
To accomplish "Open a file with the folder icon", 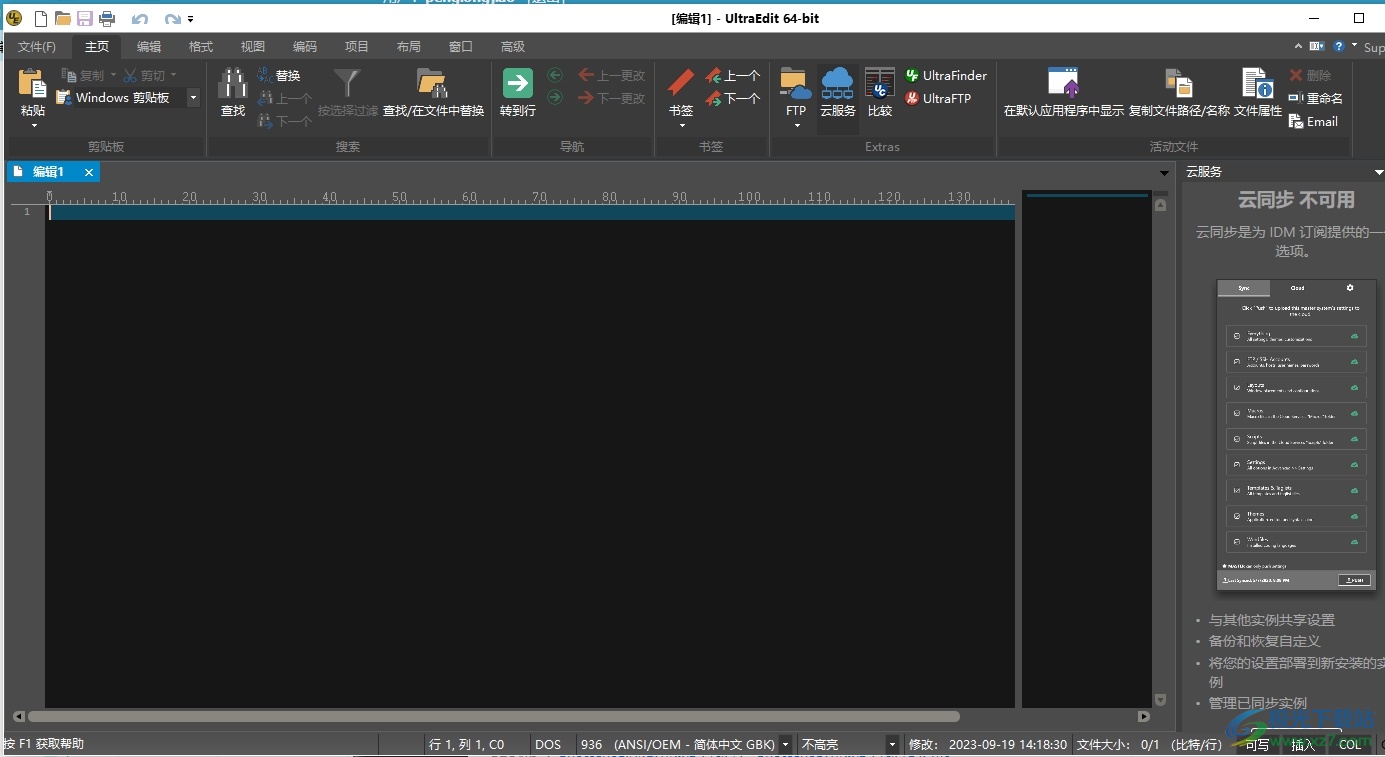I will click(63, 18).
